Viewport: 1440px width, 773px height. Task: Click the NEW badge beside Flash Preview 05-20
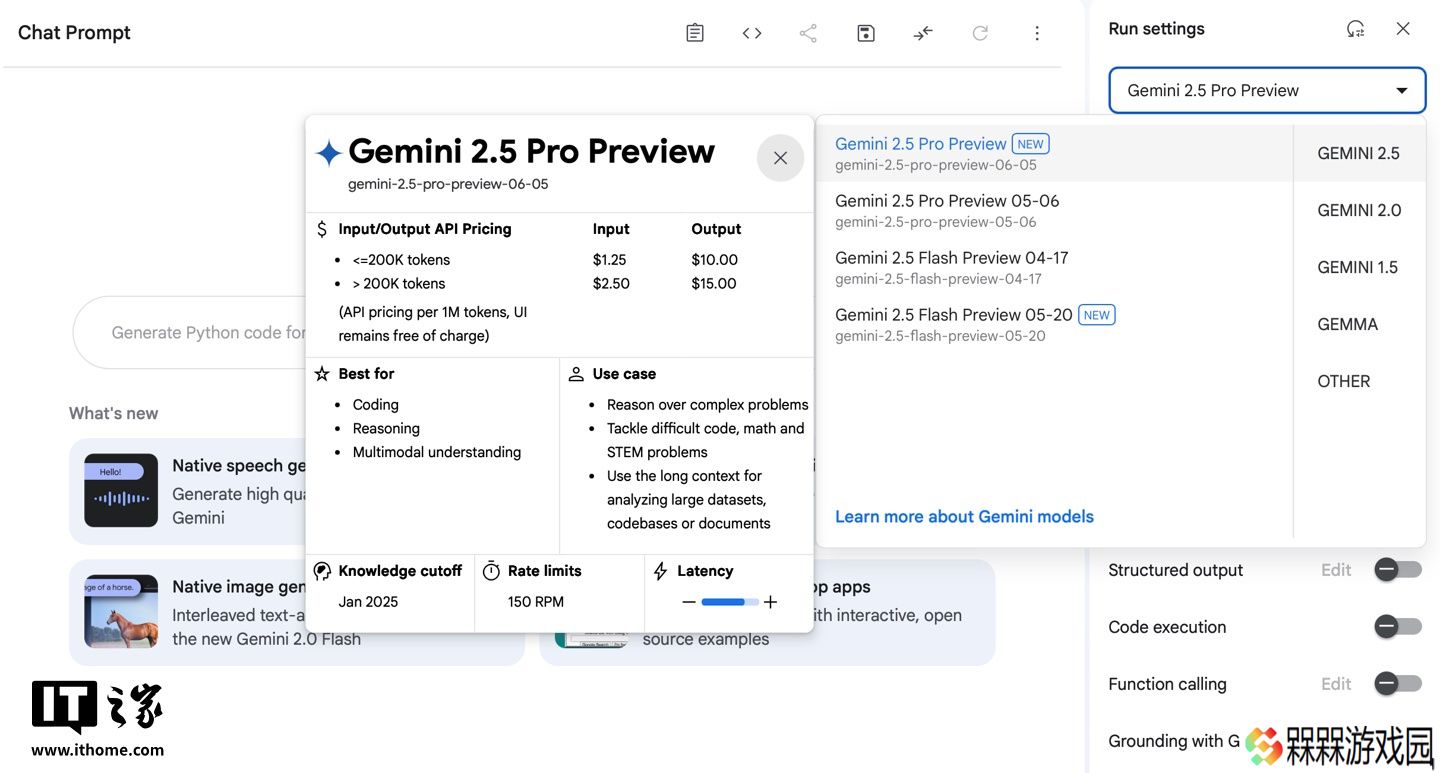coord(1097,315)
